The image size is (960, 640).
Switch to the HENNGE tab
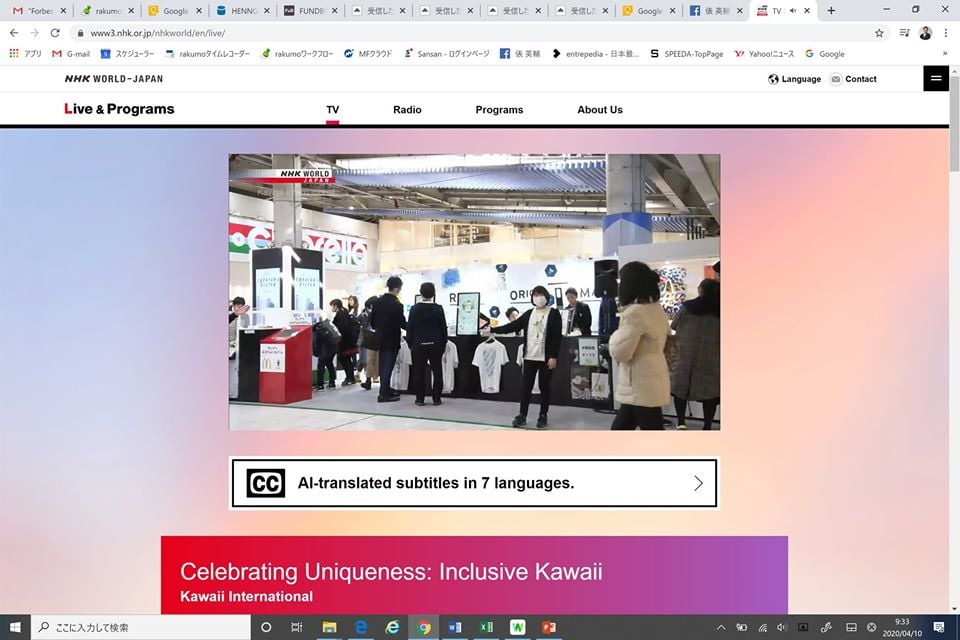(x=243, y=10)
